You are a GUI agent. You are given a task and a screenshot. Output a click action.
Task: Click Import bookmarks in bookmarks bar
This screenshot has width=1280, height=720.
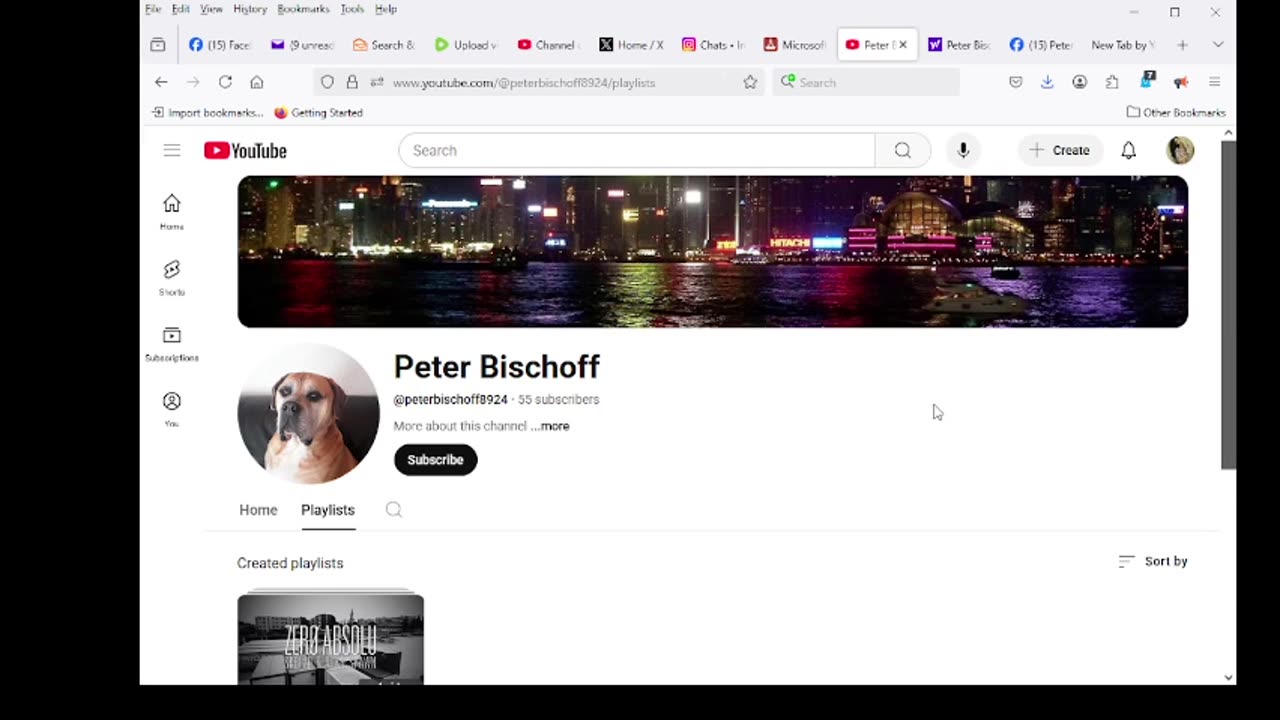(x=207, y=113)
